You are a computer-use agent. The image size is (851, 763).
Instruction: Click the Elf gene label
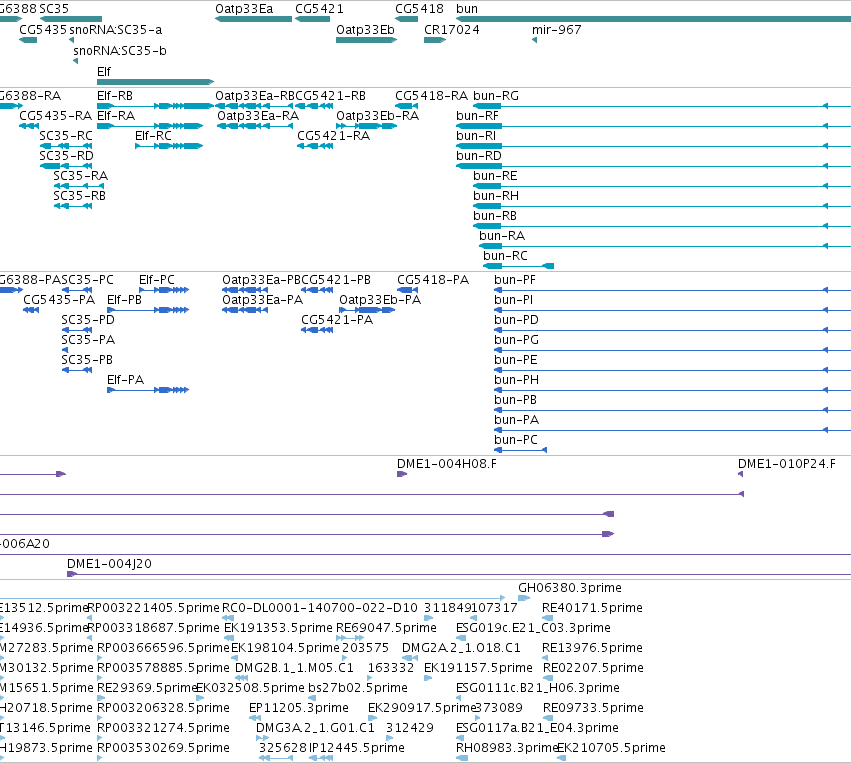(x=104, y=72)
